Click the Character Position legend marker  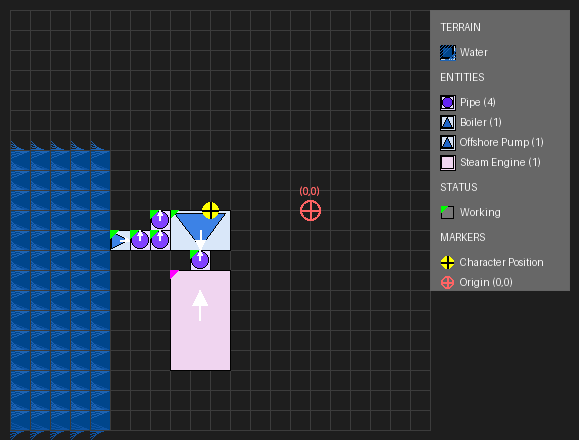click(x=448, y=262)
